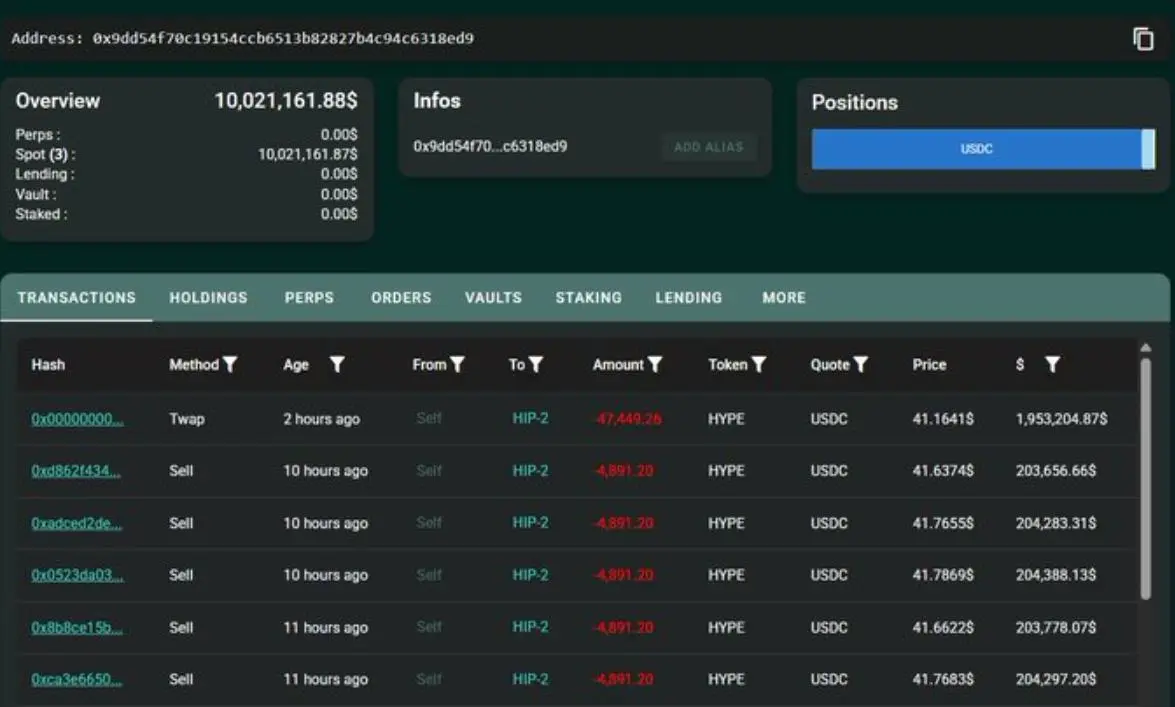Open the To column filter

535,364
